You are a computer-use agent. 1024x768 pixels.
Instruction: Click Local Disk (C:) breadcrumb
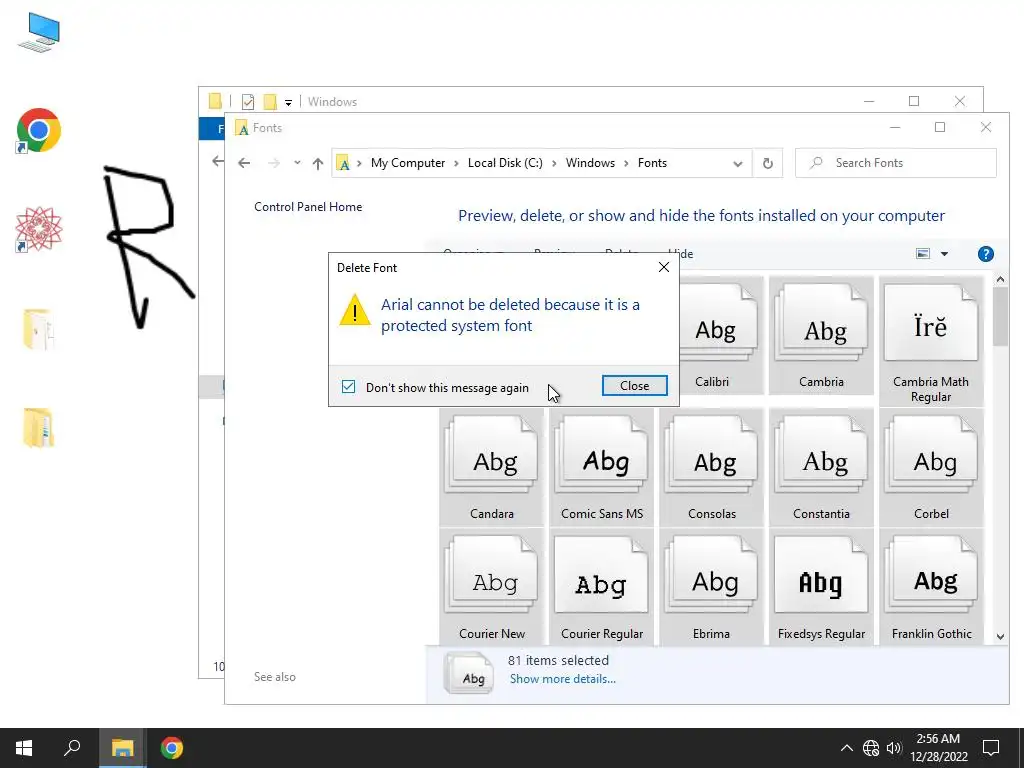505,163
